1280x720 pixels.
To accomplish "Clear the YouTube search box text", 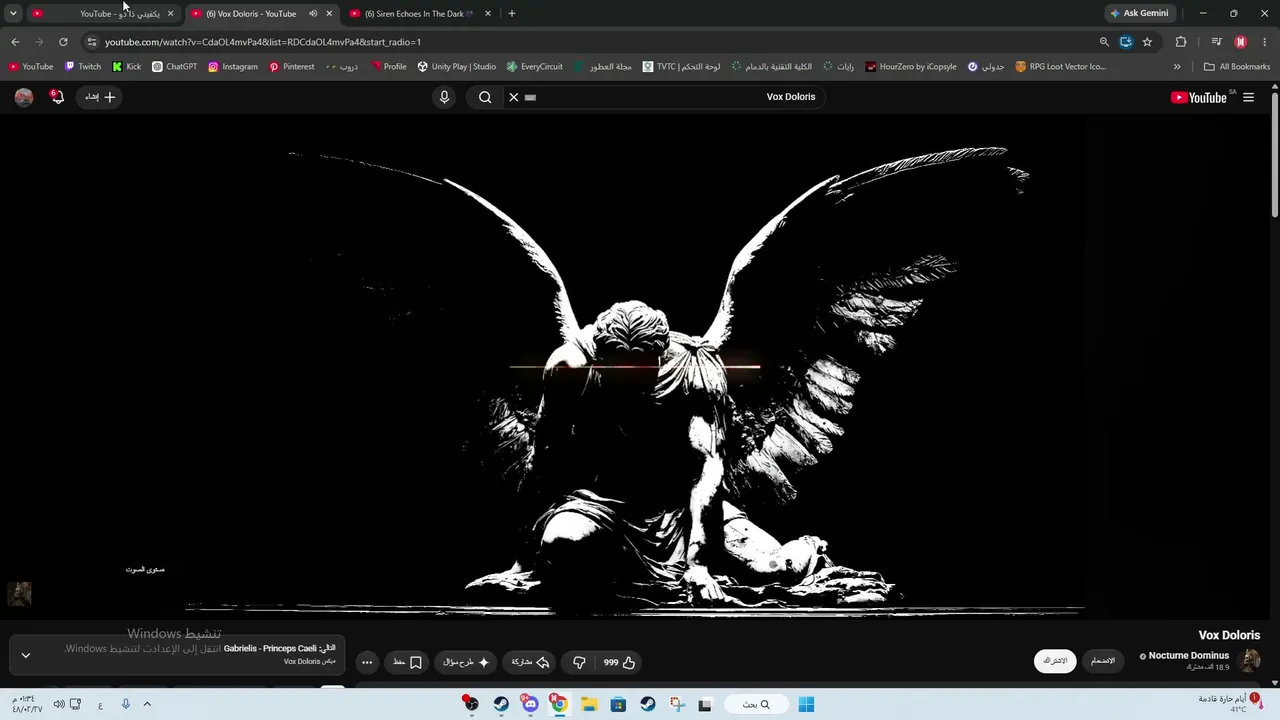I will point(514,97).
